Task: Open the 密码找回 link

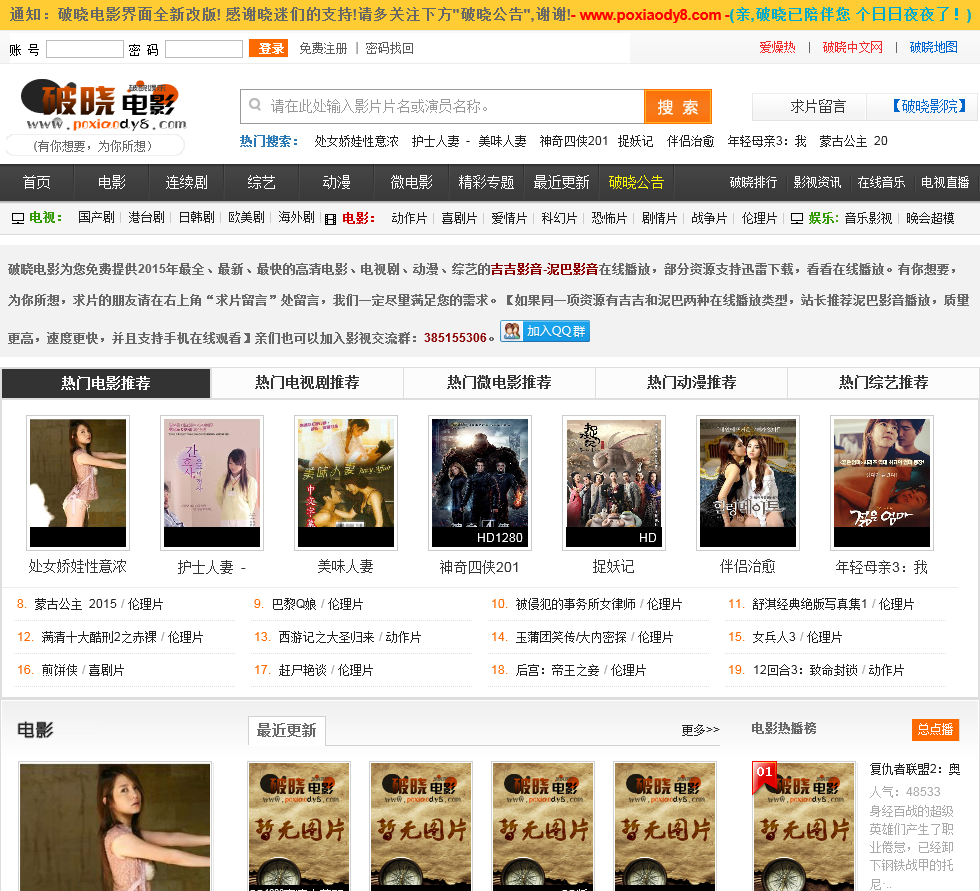Action: 389,48
